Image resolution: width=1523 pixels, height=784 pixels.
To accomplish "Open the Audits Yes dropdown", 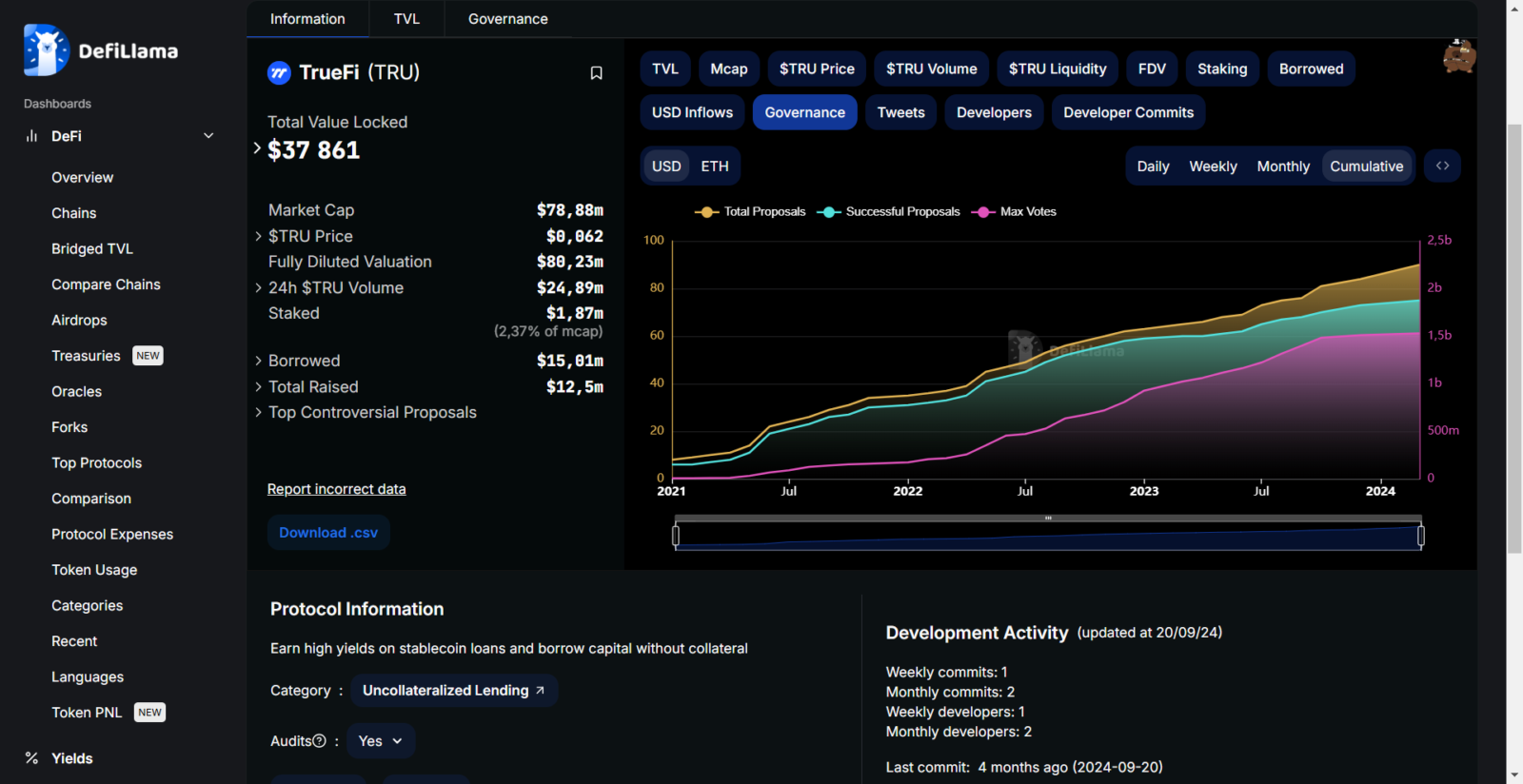I will point(381,741).
